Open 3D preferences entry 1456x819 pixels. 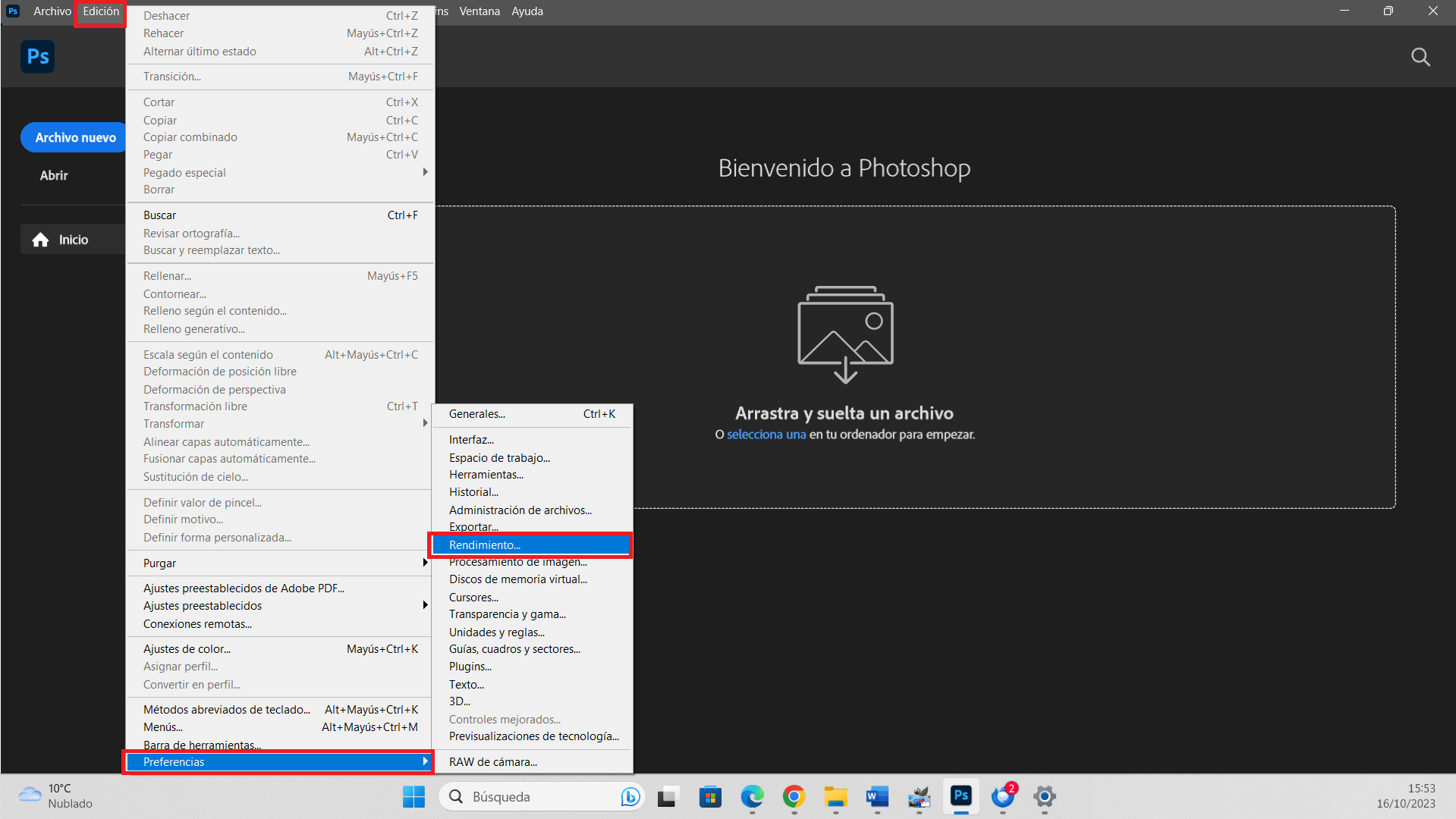531,701
